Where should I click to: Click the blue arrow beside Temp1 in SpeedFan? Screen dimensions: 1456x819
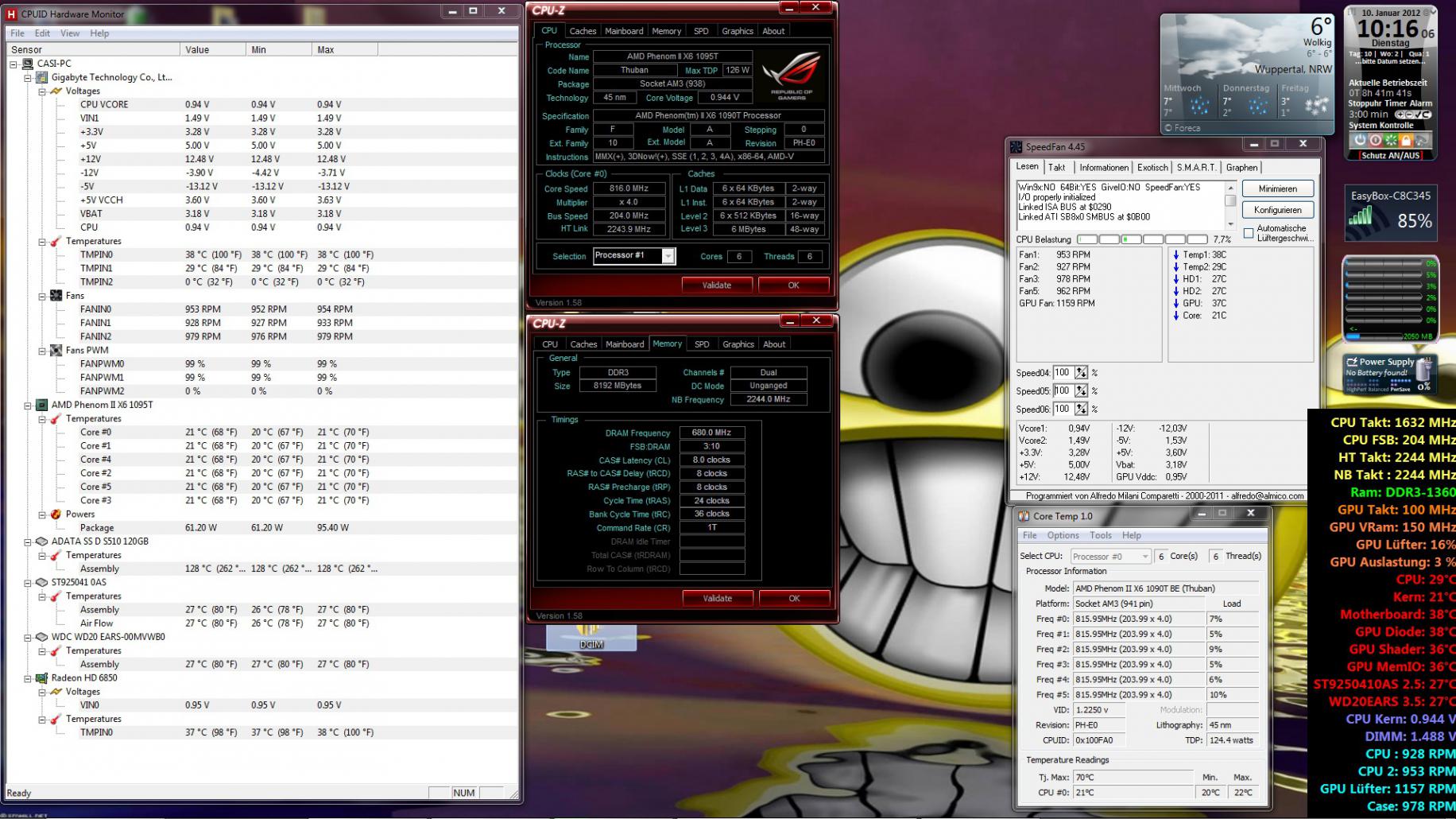coord(1176,255)
